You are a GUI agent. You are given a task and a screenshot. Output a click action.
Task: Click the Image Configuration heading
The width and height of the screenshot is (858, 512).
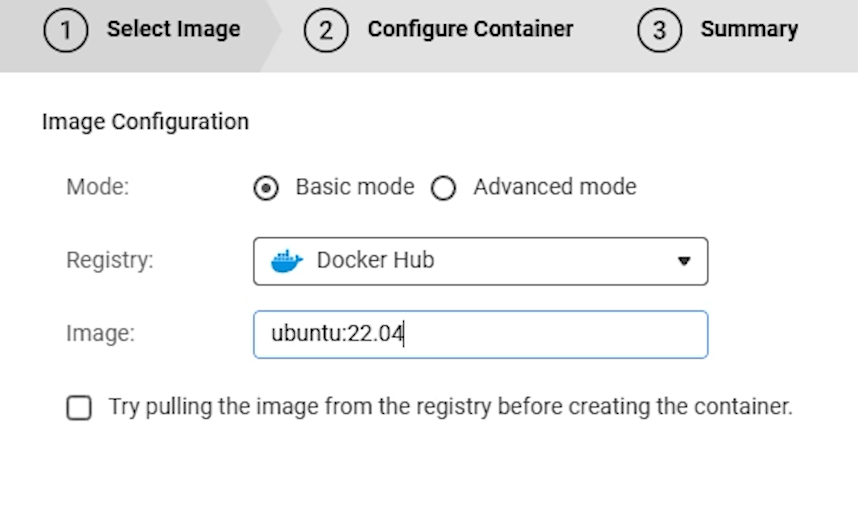145,122
